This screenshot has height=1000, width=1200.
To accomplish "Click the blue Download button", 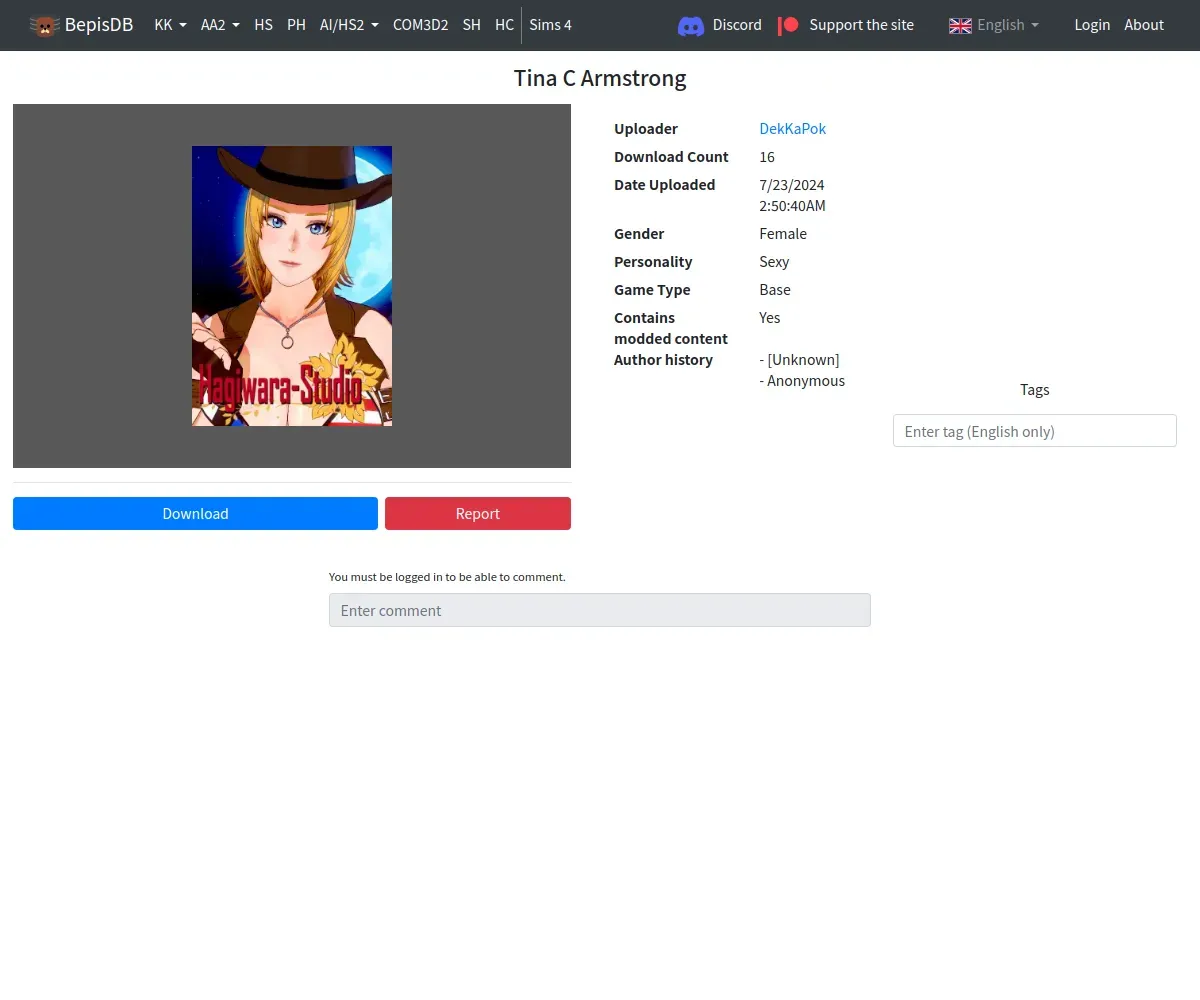I will 195,513.
